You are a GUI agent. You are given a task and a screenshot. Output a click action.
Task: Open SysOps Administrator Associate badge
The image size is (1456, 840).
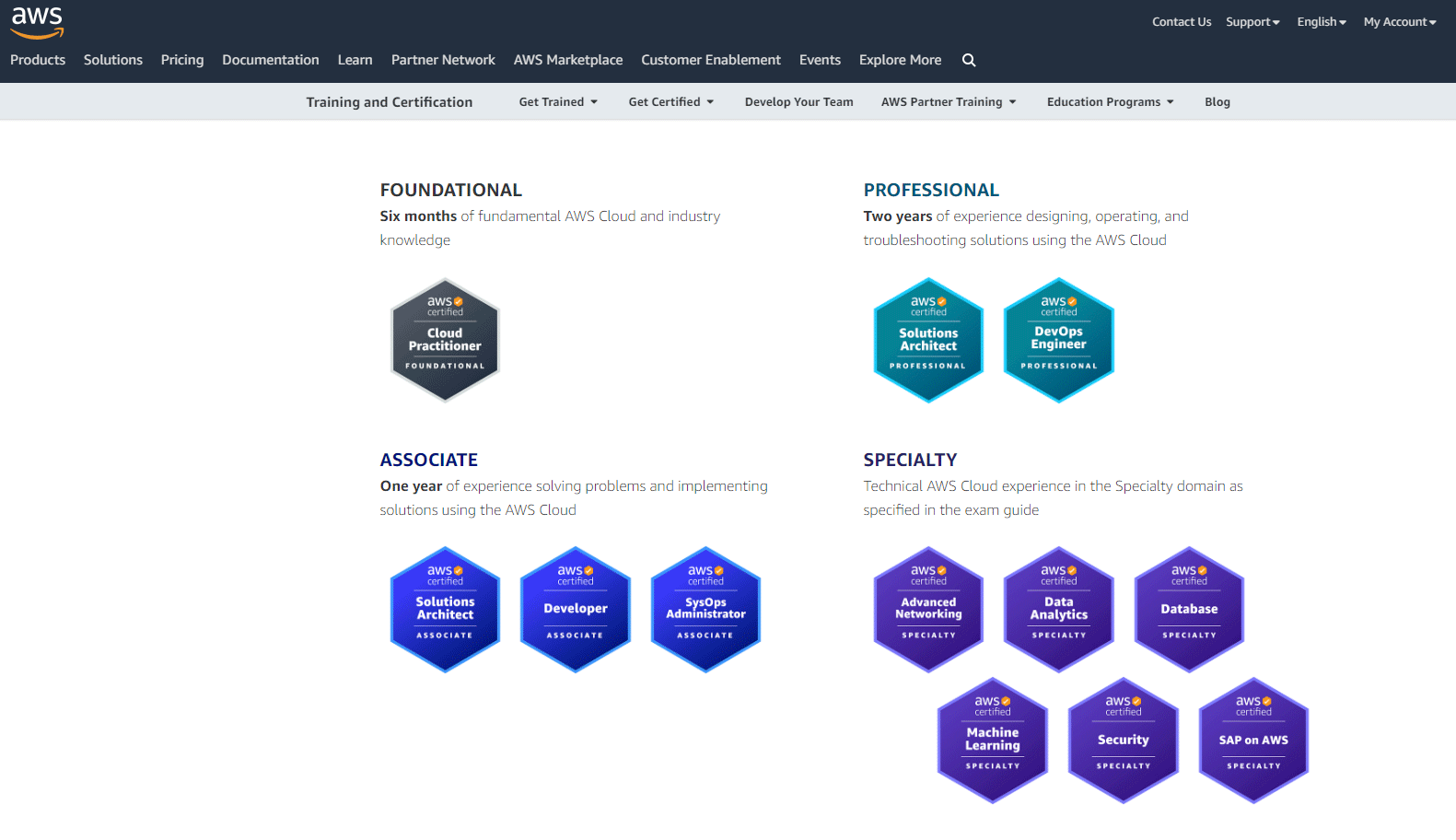point(705,610)
